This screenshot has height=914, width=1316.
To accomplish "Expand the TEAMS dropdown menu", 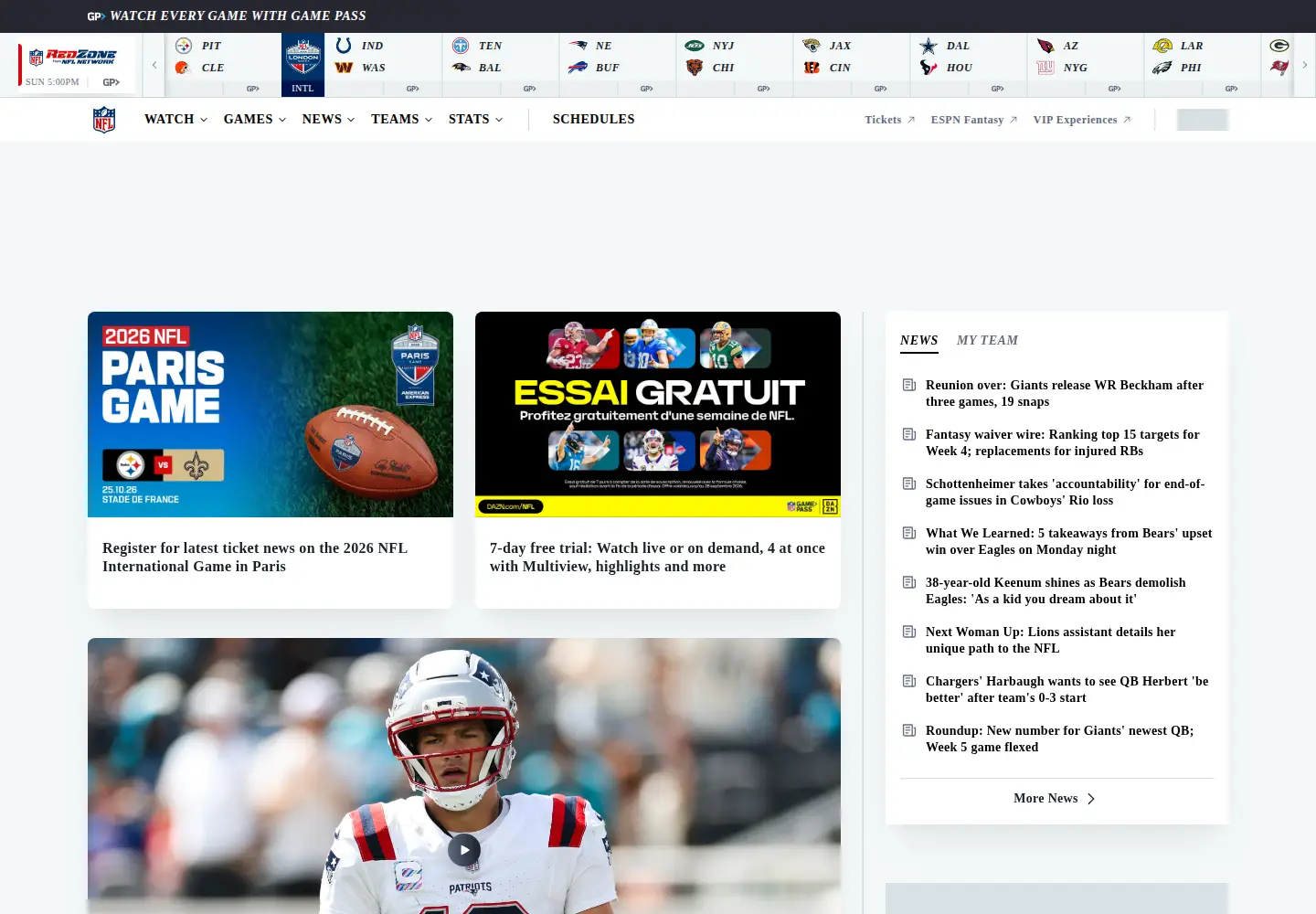I will [x=401, y=120].
